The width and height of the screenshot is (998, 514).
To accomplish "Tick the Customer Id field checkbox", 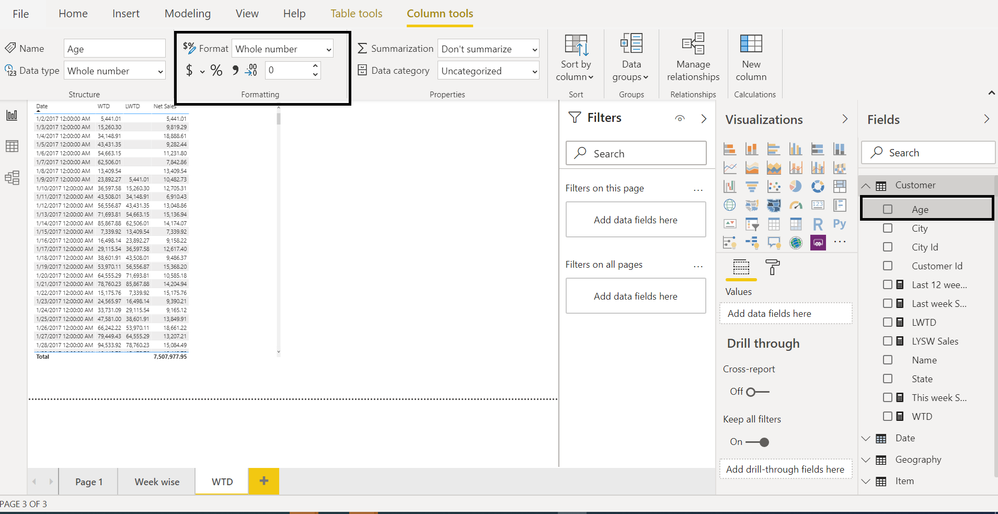I will (x=887, y=266).
